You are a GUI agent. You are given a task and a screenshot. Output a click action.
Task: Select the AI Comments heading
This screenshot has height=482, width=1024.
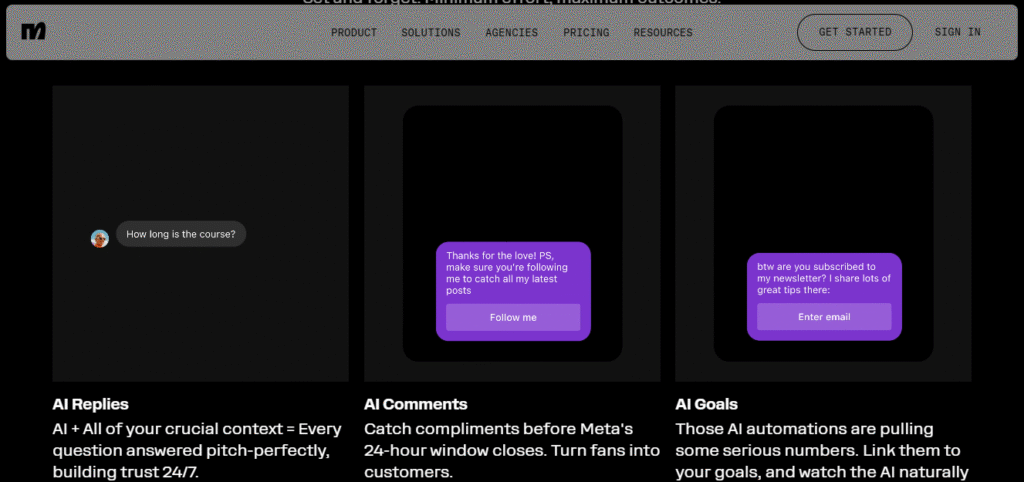pos(416,405)
